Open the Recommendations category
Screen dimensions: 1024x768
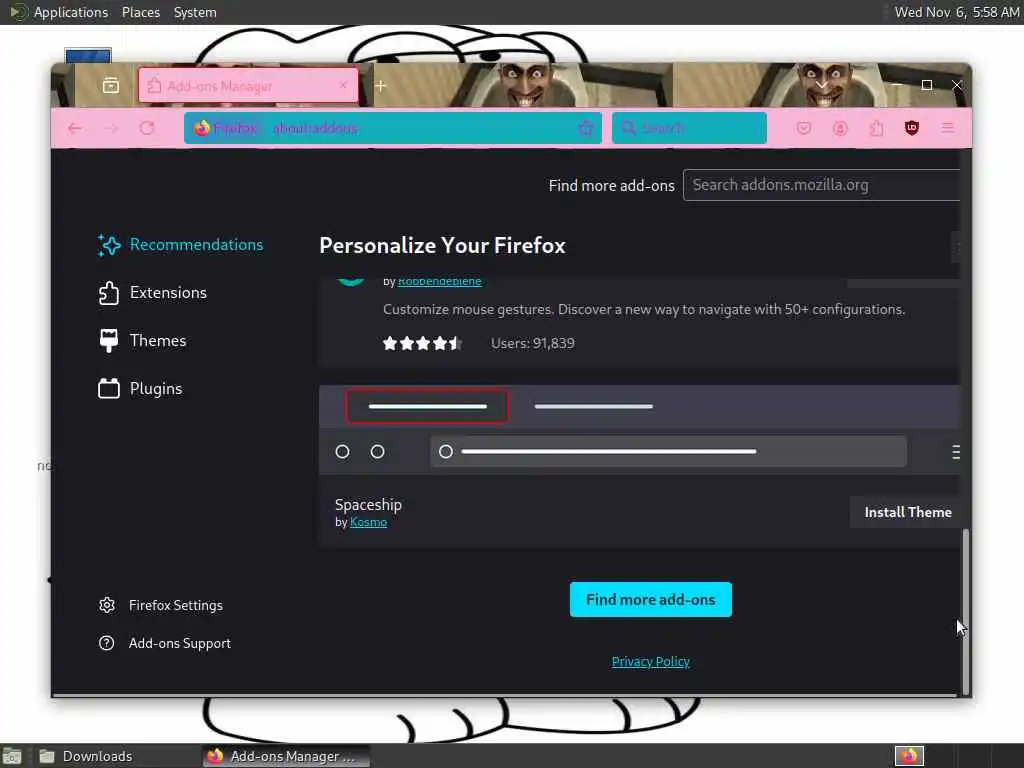click(180, 245)
